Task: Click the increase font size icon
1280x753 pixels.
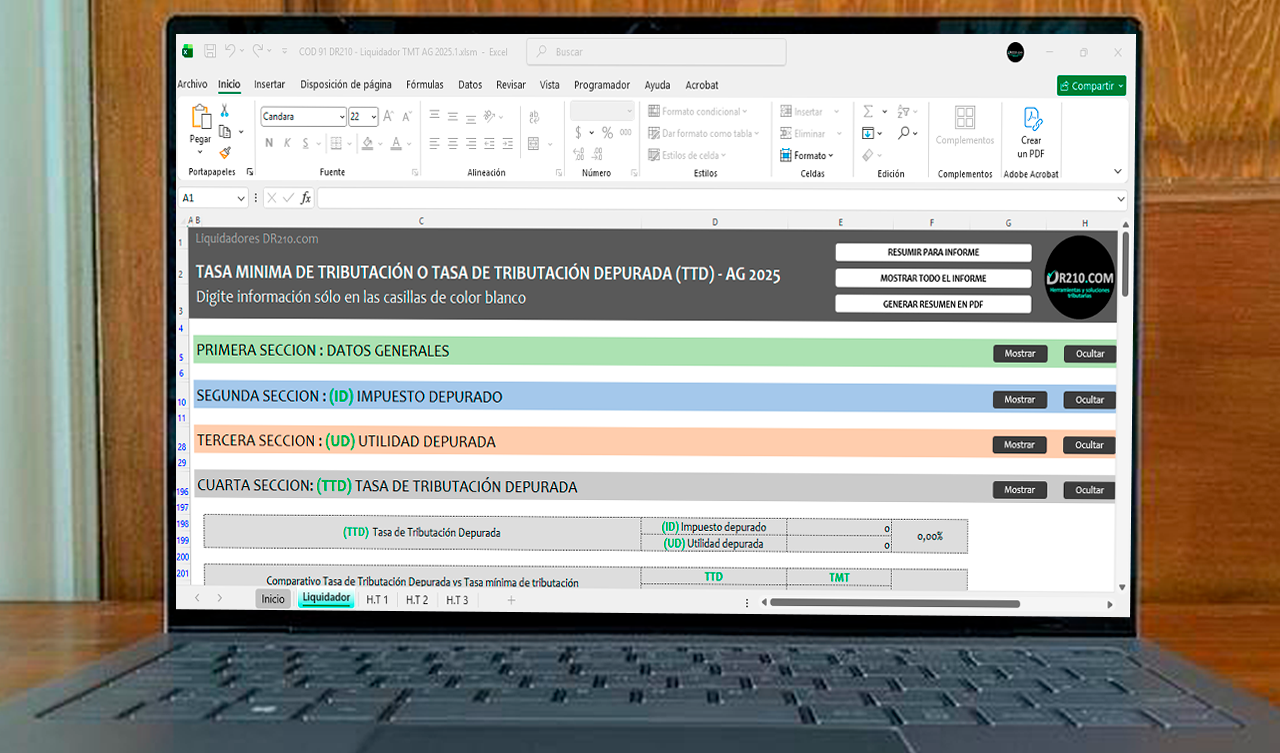Action: pyautogui.click(x=389, y=116)
